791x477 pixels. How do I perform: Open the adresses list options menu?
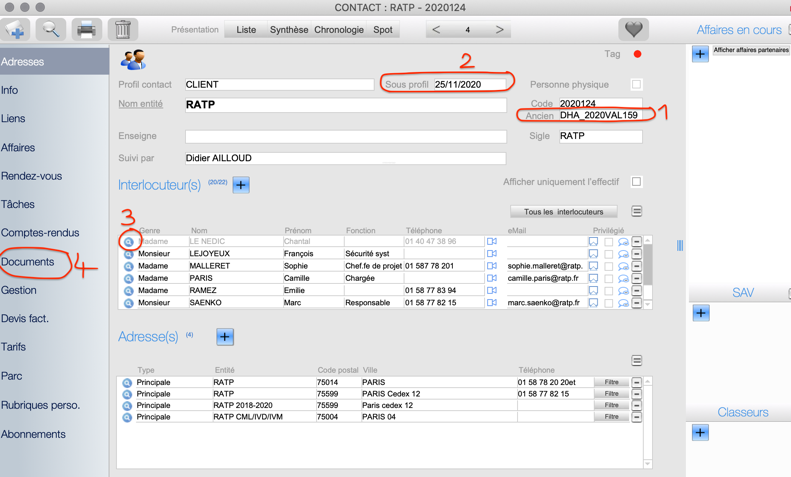click(x=637, y=360)
